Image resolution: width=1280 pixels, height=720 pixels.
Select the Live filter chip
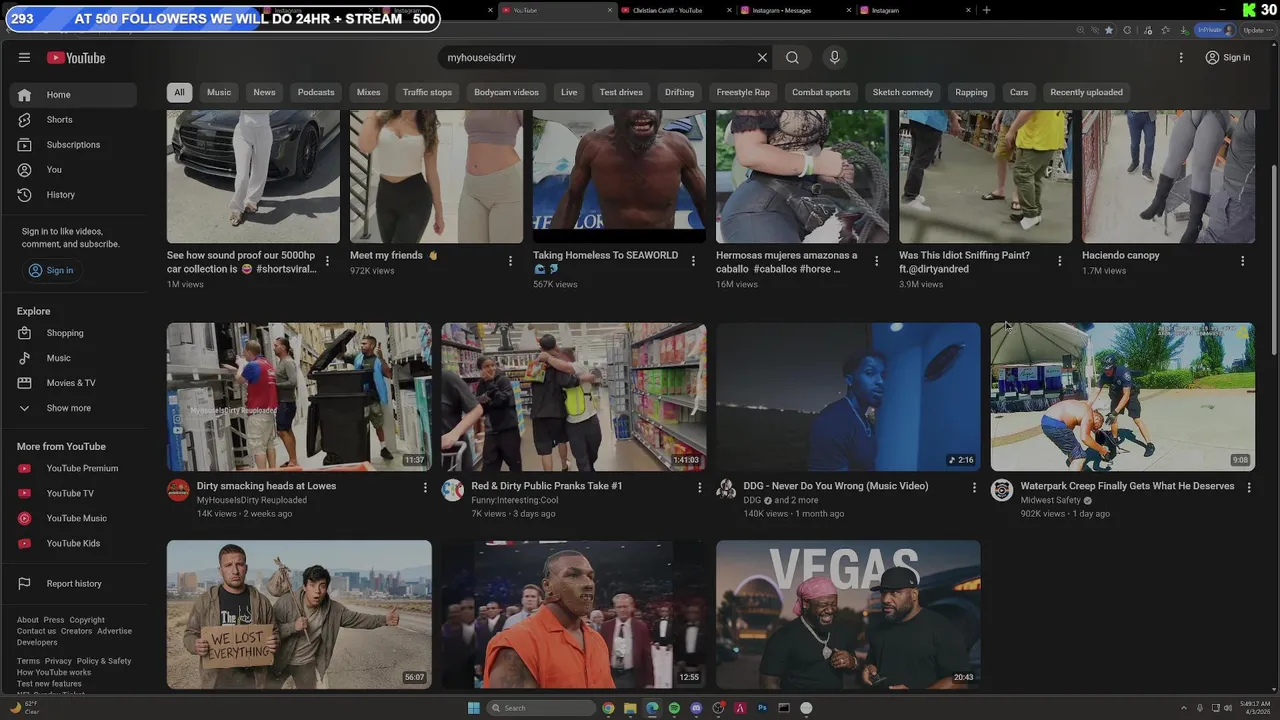click(x=569, y=92)
